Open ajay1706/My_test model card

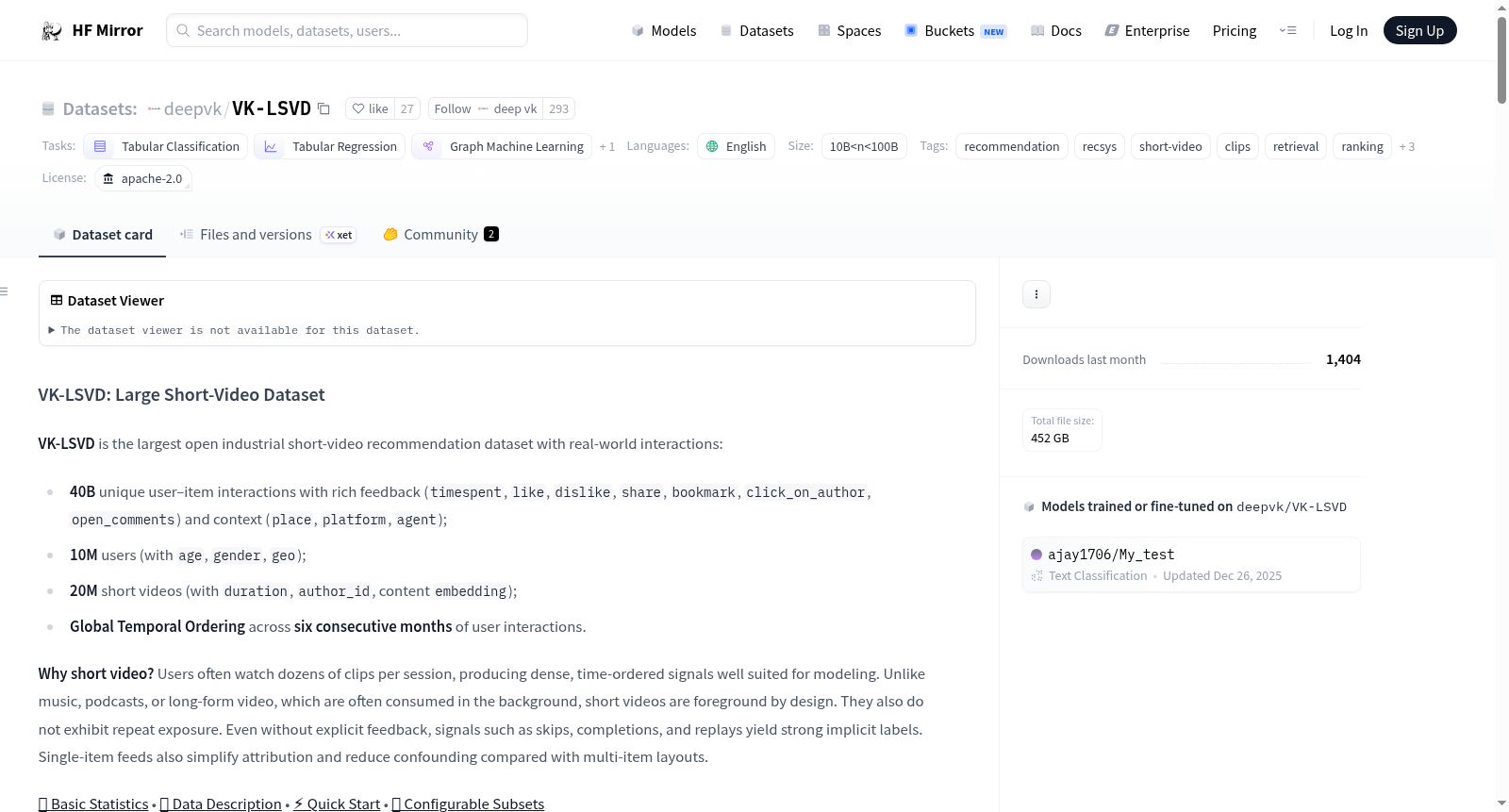pyautogui.click(x=1191, y=564)
